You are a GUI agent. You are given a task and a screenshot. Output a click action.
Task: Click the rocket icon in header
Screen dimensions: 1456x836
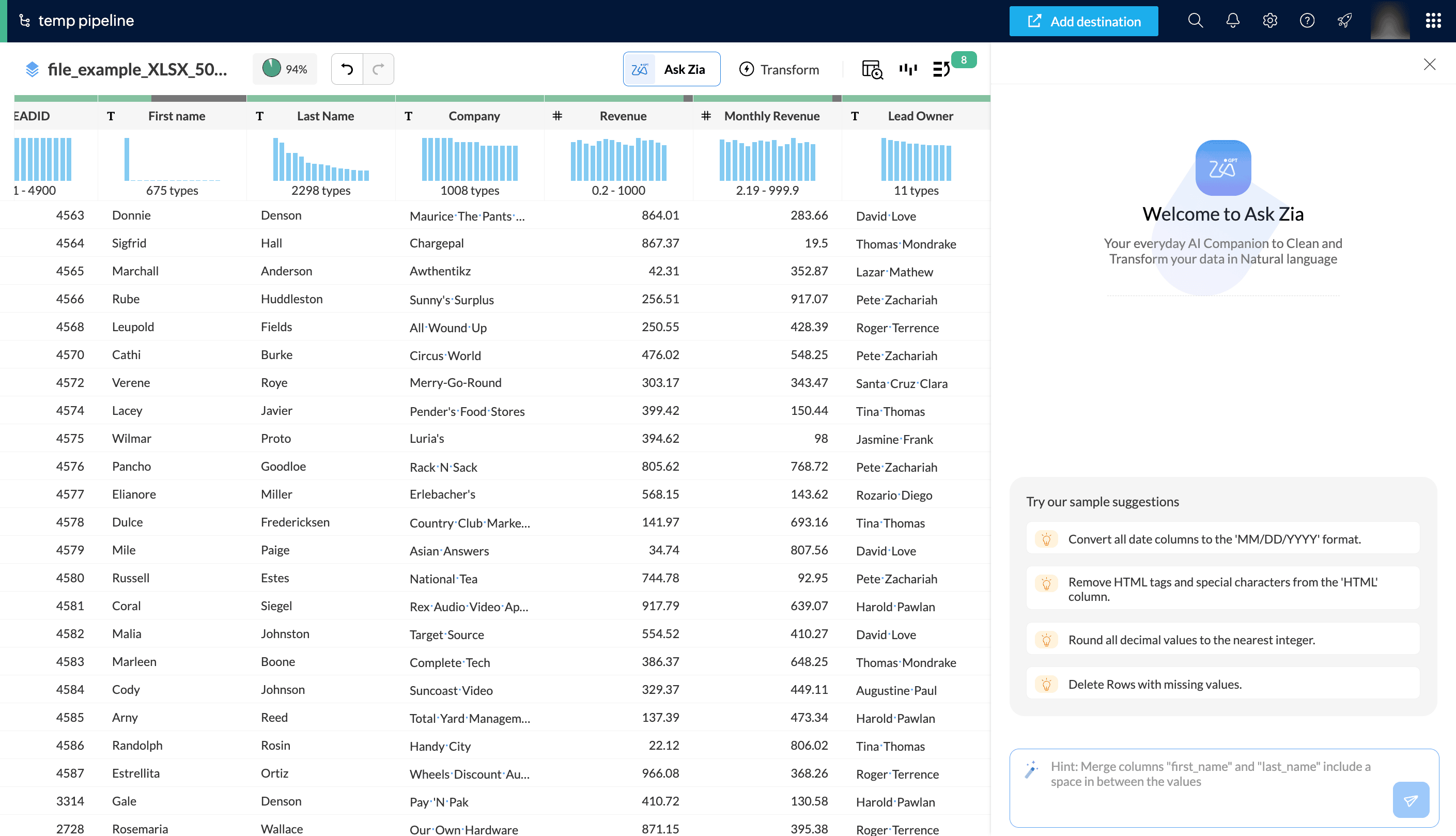click(1344, 21)
